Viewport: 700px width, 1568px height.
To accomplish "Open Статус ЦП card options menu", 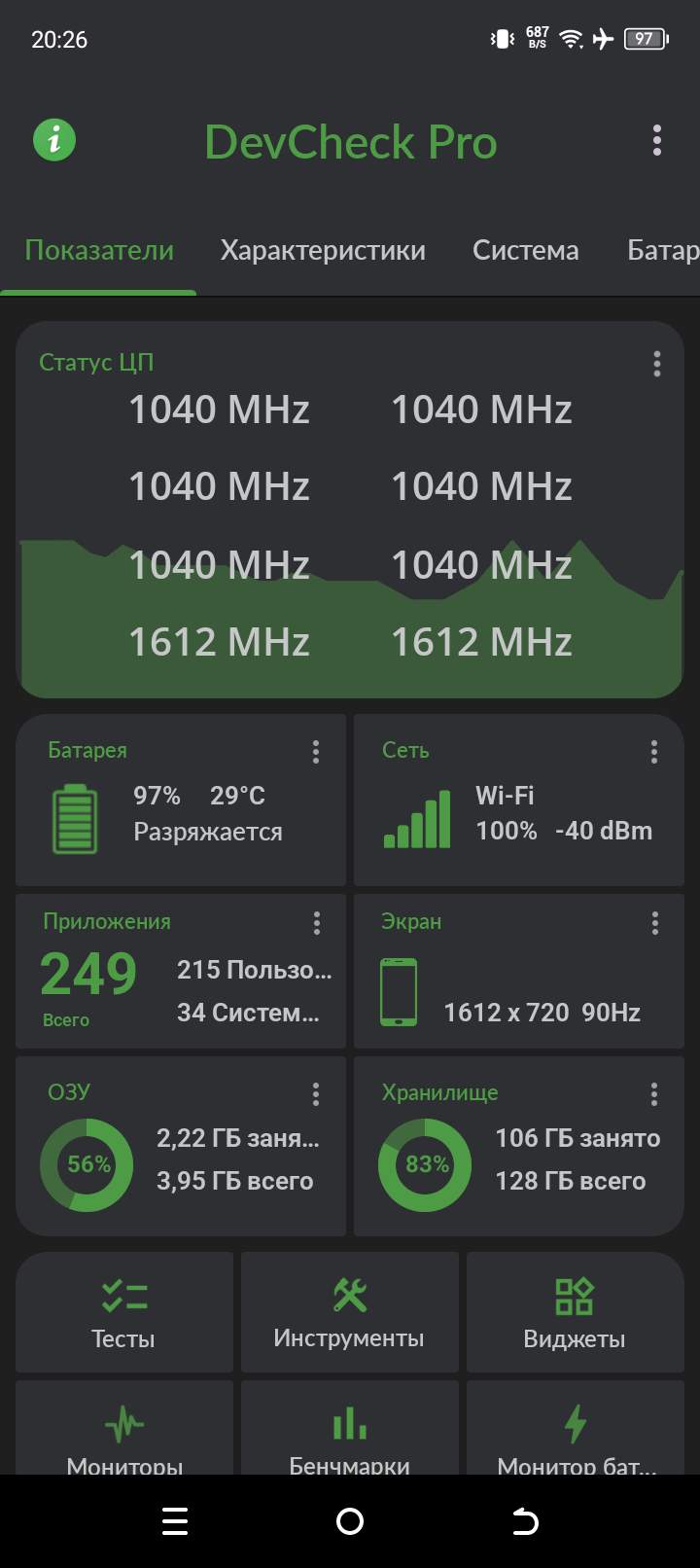I will (x=657, y=364).
